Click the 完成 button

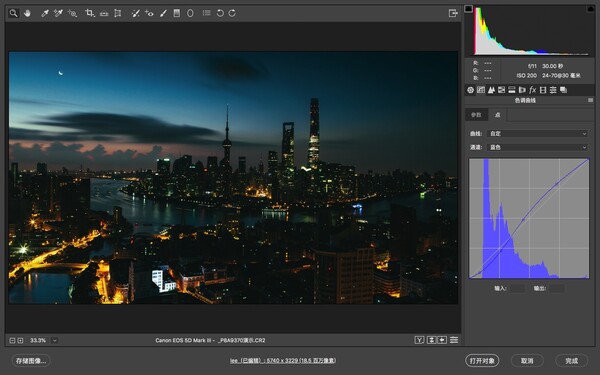pos(571,360)
